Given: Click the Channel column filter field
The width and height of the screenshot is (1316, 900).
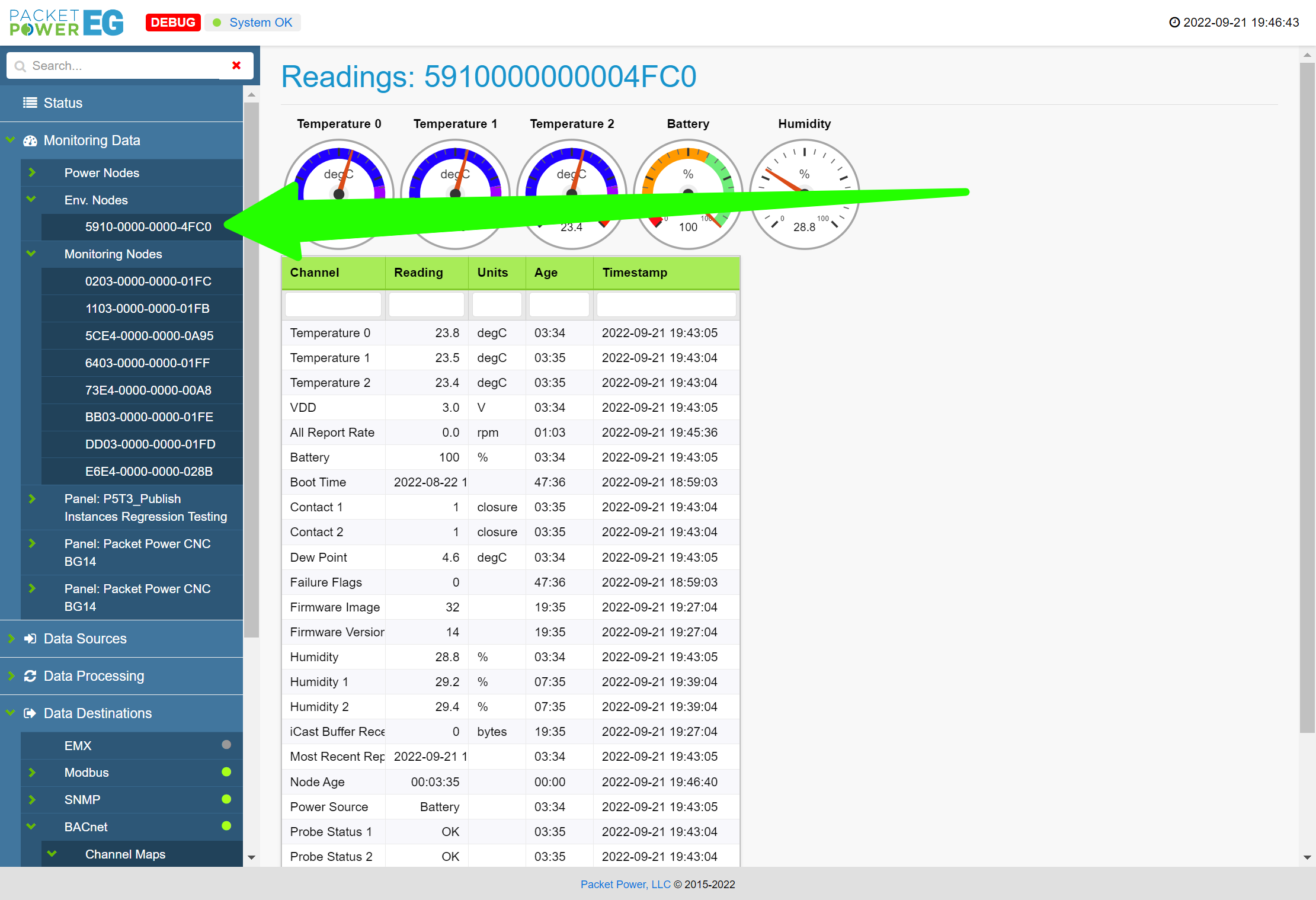Looking at the screenshot, I should pos(333,305).
